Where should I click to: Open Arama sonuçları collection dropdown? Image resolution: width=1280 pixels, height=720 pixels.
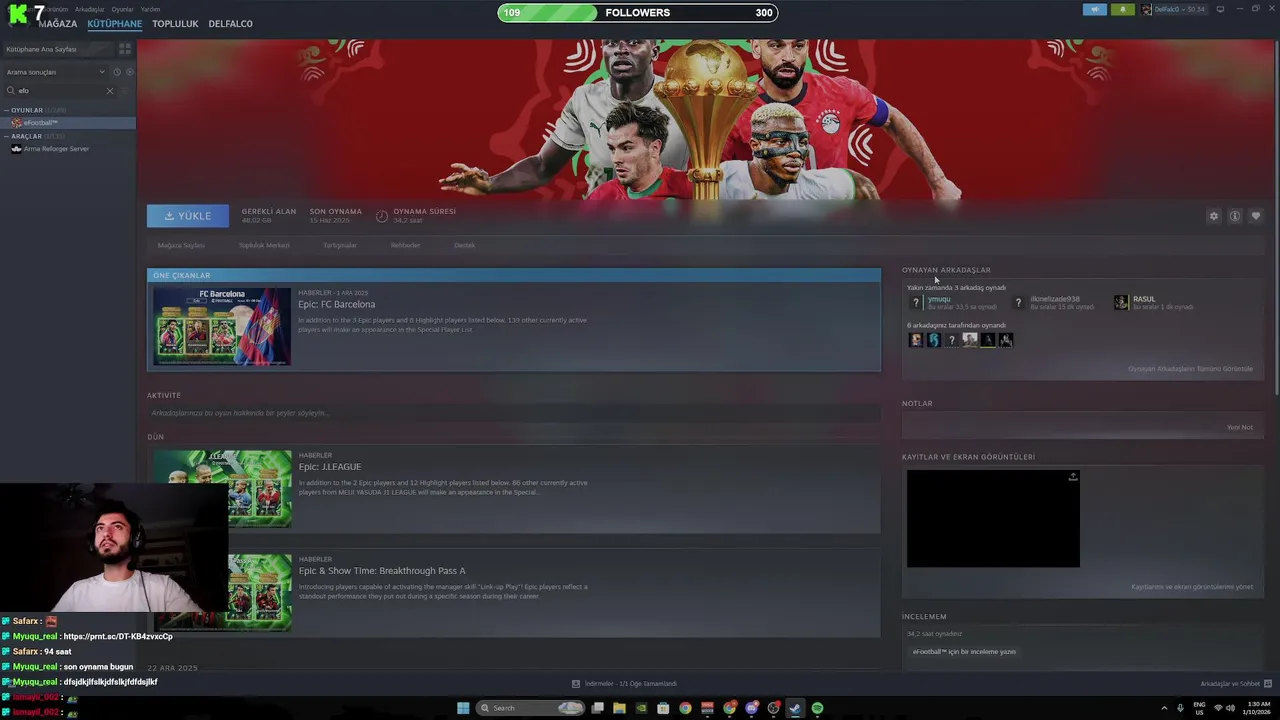tap(55, 72)
